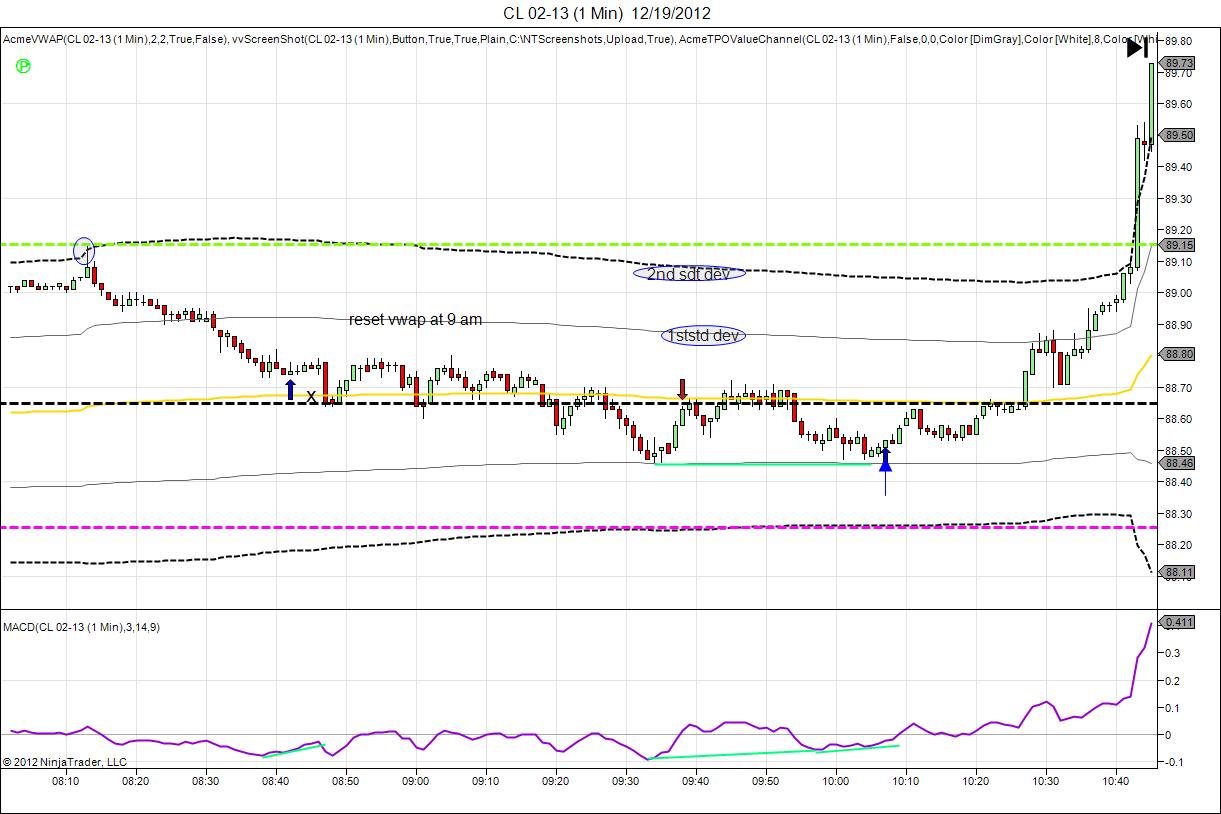Click the skip-to-latest-bar arrow icon

[1137, 49]
